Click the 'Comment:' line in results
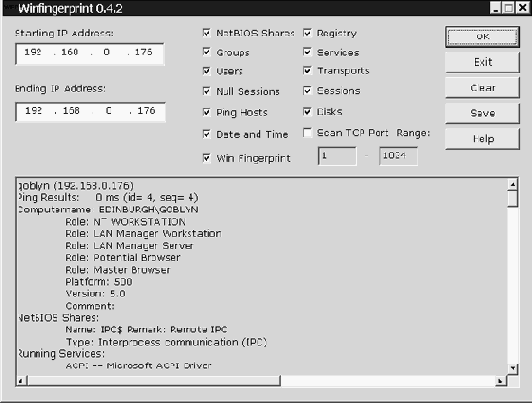 coord(90,306)
